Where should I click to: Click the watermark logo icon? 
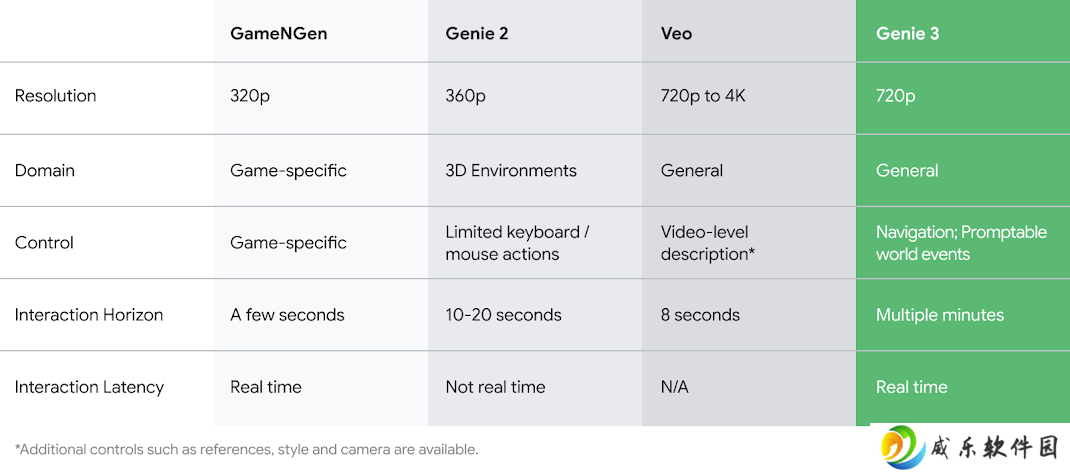tap(901, 448)
